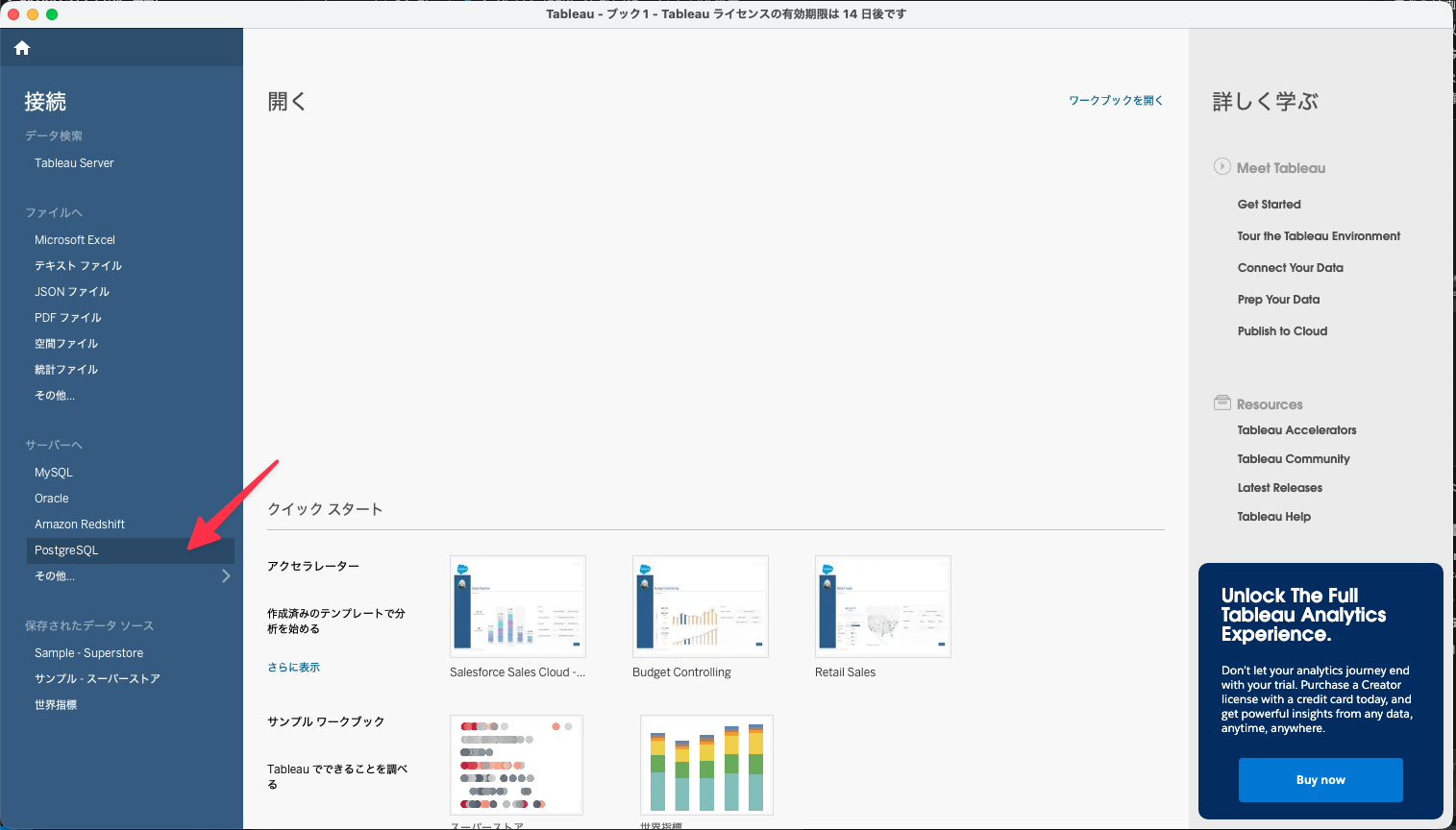
Task: Expand the server その他 chevron arrow
Action: (226, 576)
